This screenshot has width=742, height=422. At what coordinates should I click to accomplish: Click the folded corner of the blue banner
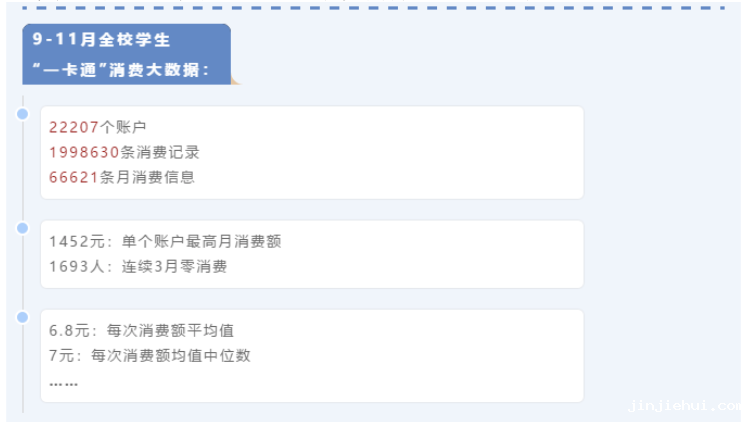235,80
